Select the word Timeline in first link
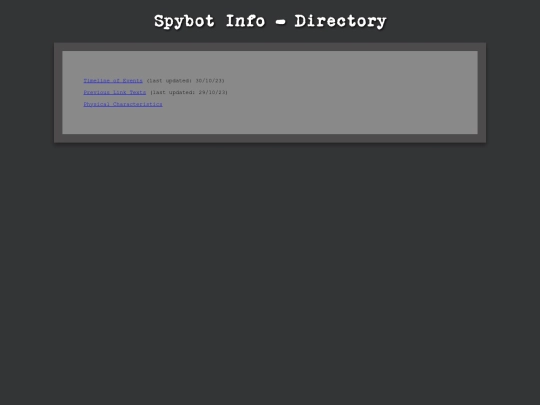 click(97, 81)
